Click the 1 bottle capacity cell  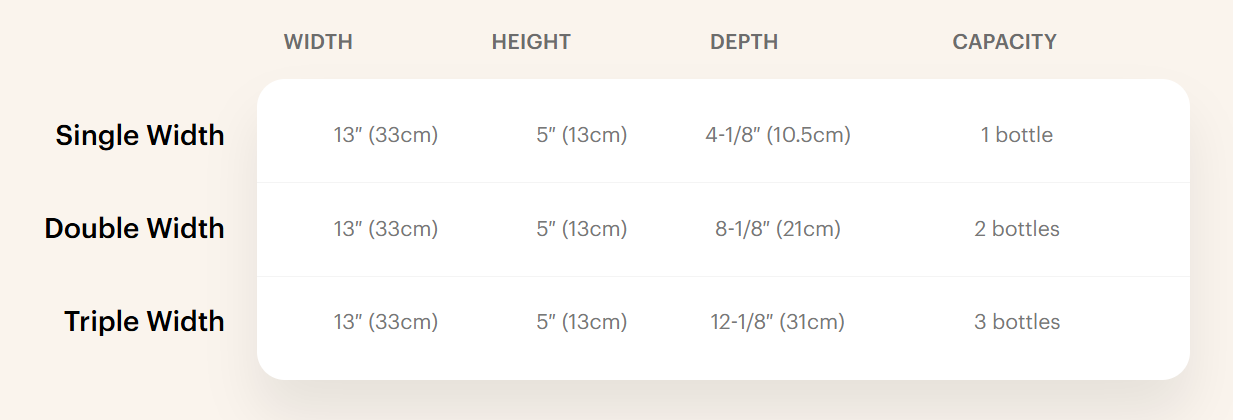(x=1017, y=135)
